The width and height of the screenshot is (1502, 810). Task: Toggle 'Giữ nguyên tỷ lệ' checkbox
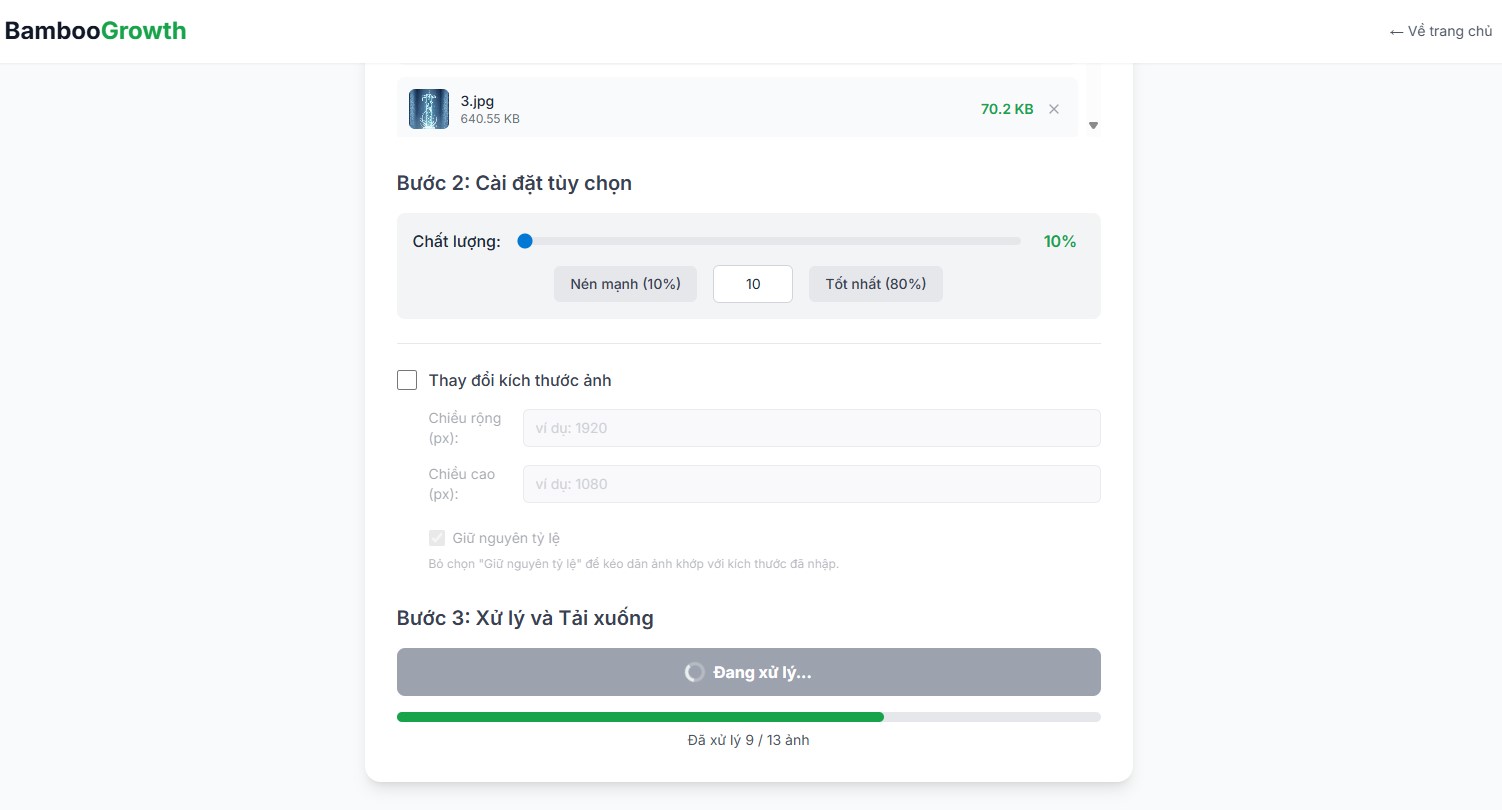click(x=437, y=538)
